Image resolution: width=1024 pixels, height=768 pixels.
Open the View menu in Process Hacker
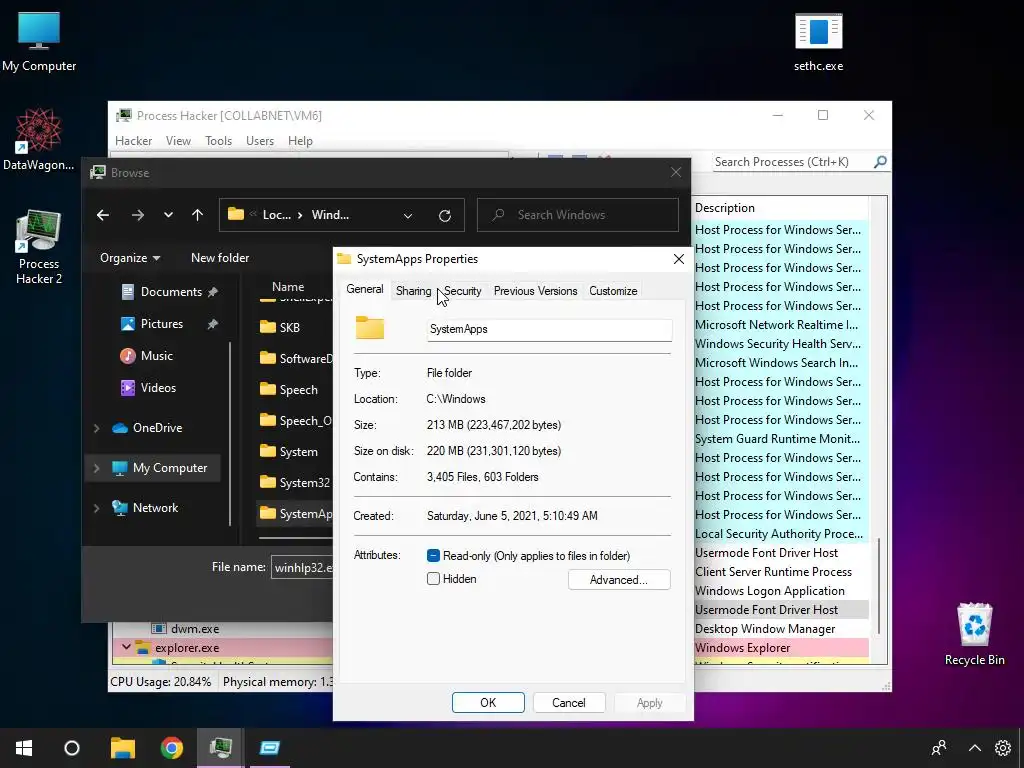coord(178,141)
